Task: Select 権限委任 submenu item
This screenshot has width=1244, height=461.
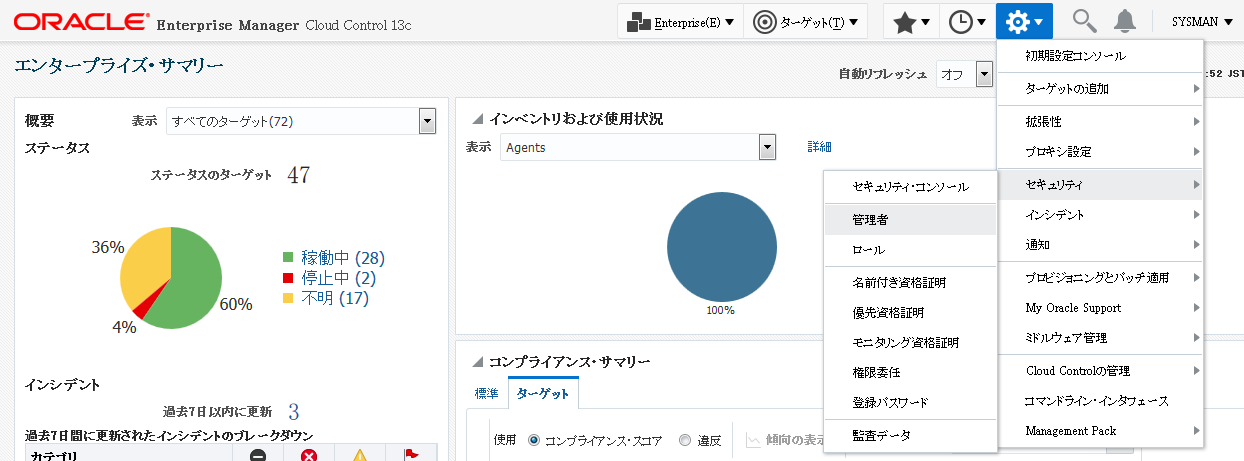Action: click(910, 373)
